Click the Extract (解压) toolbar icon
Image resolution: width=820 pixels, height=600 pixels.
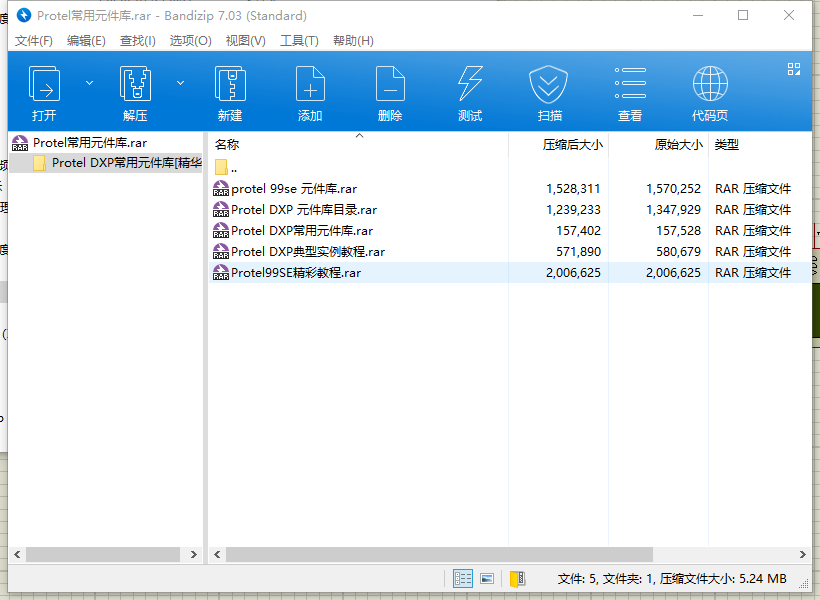click(x=135, y=84)
